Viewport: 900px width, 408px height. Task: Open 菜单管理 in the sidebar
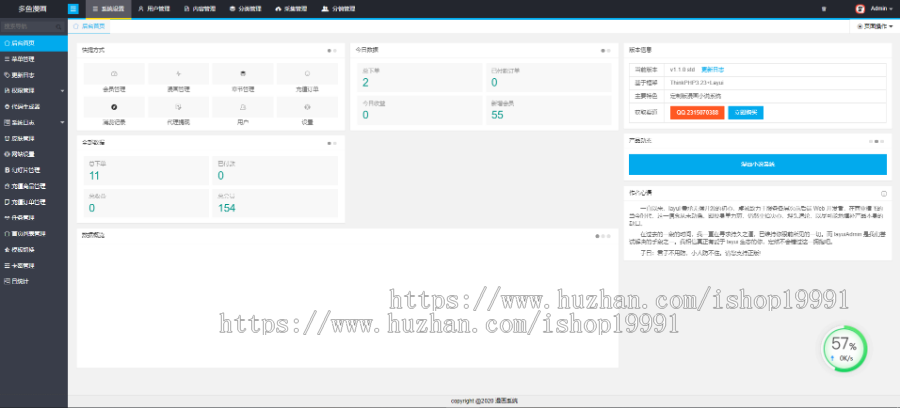(34, 59)
